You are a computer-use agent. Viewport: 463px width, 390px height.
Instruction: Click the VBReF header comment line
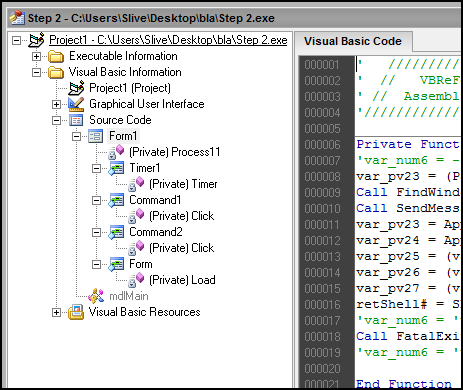408,80
